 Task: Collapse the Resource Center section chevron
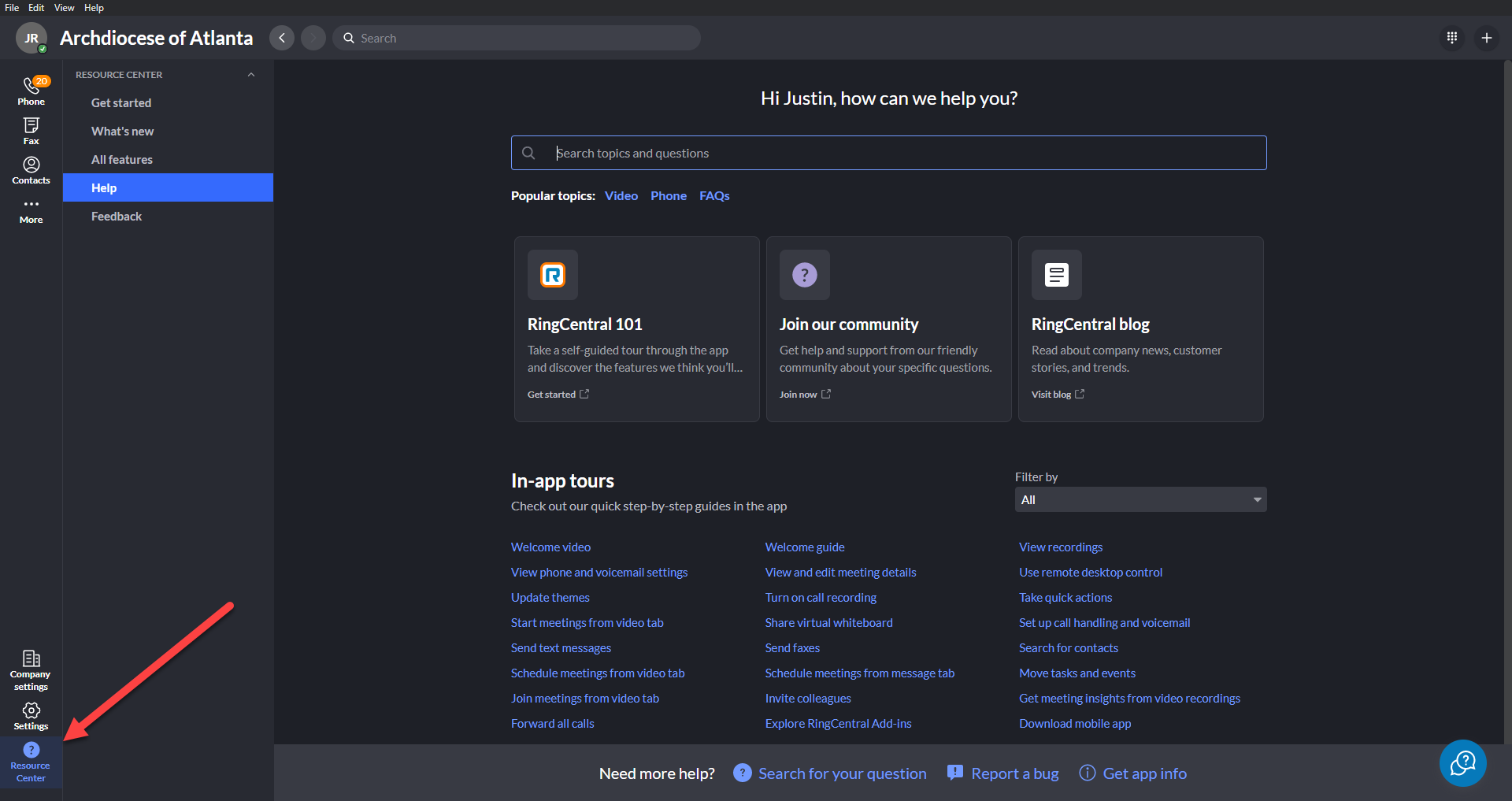pyautogui.click(x=251, y=75)
